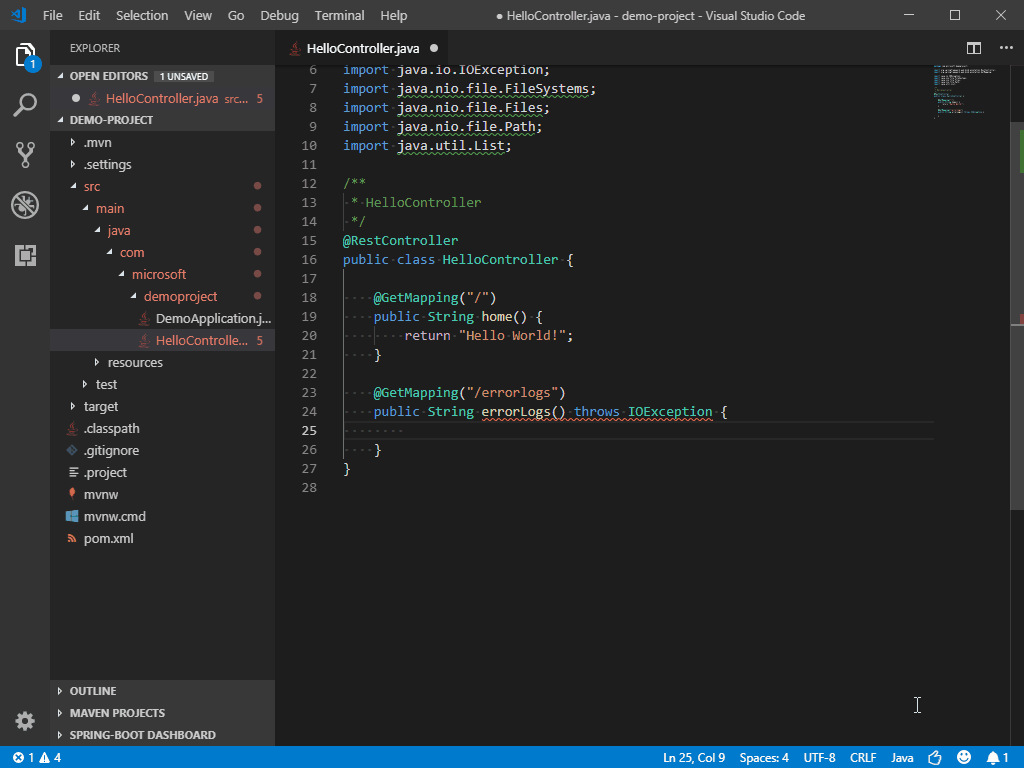Open the Source Control view
The height and width of the screenshot is (768, 1024).
[x=24, y=155]
